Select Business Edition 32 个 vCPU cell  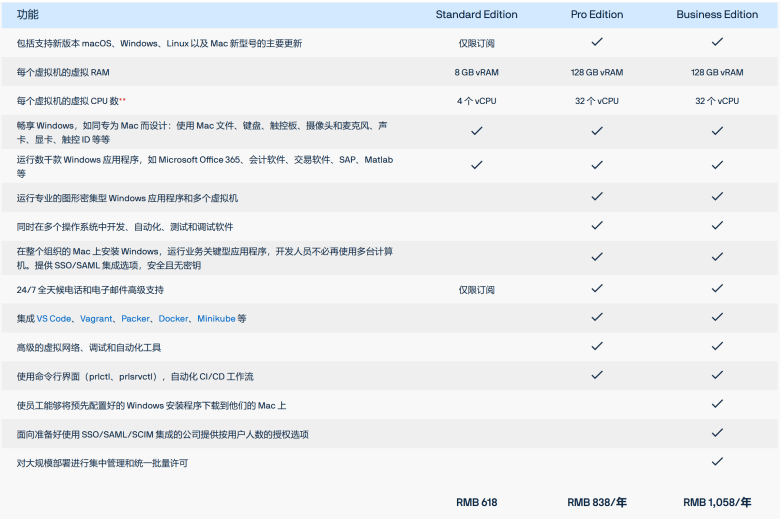tap(717, 101)
